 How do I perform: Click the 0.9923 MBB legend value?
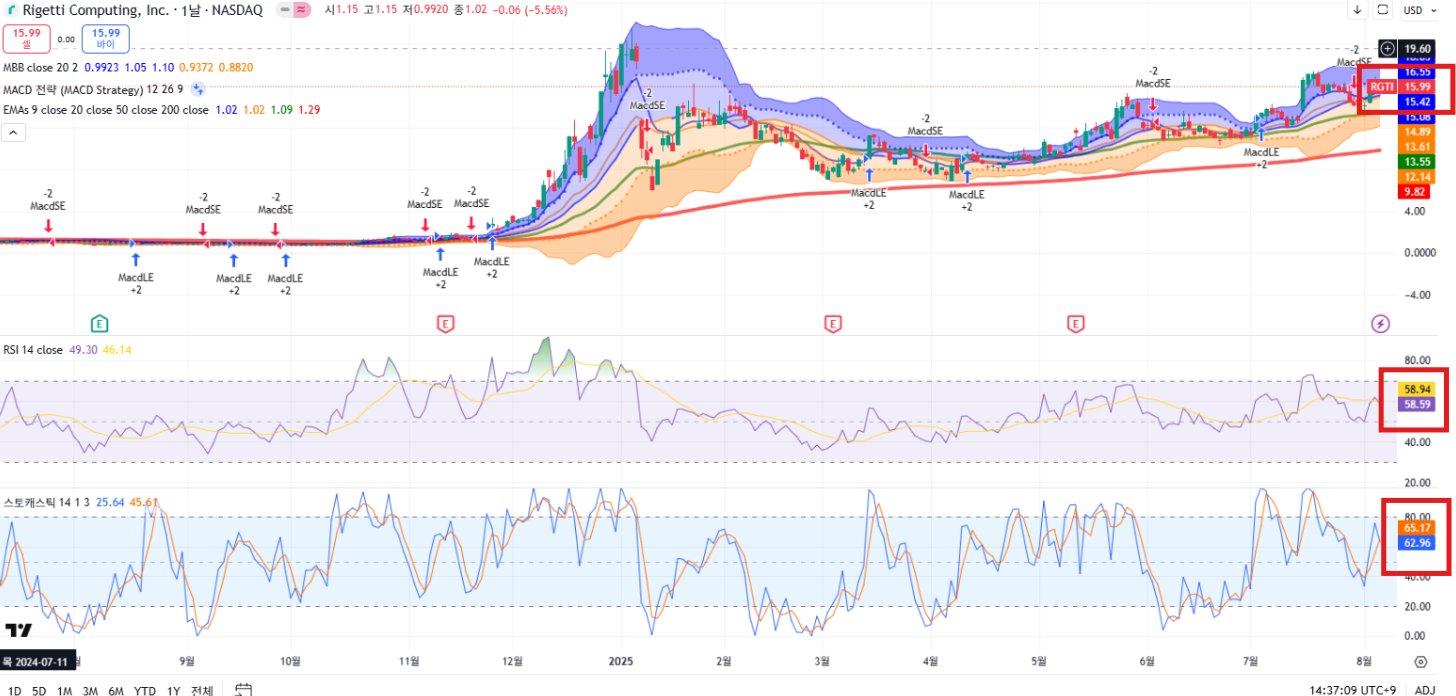(x=101, y=67)
